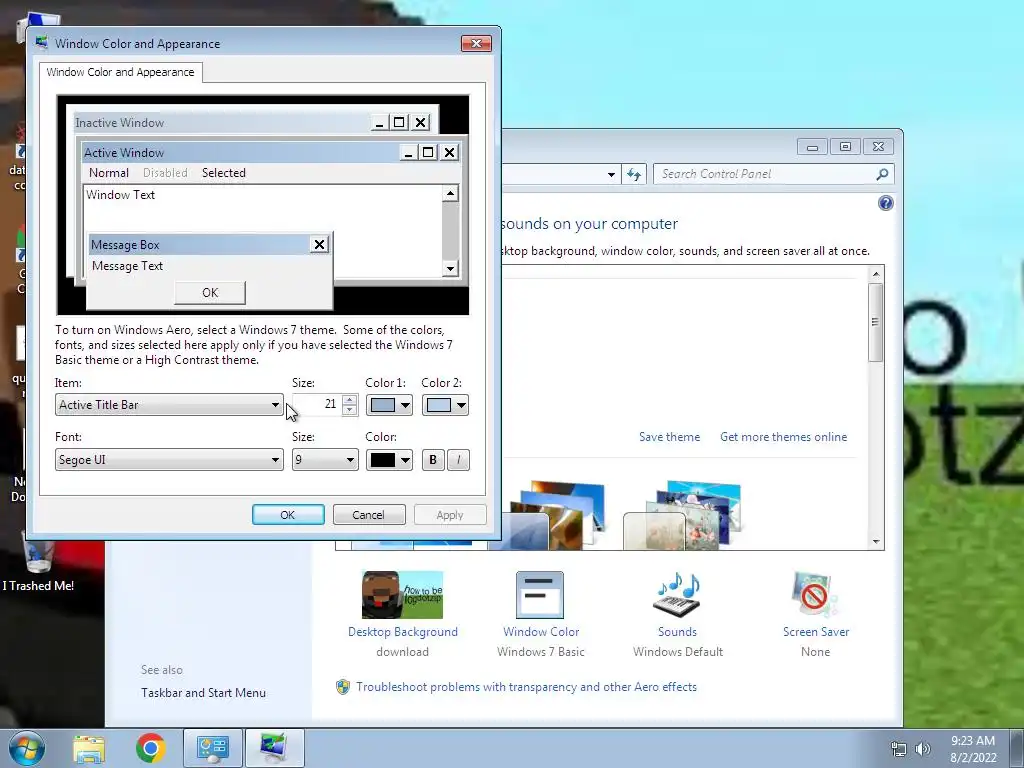Image resolution: width=1024 pixels, height=768 pixels.
Task: Select the nature collage theme thumbnail
Action: 683,516
